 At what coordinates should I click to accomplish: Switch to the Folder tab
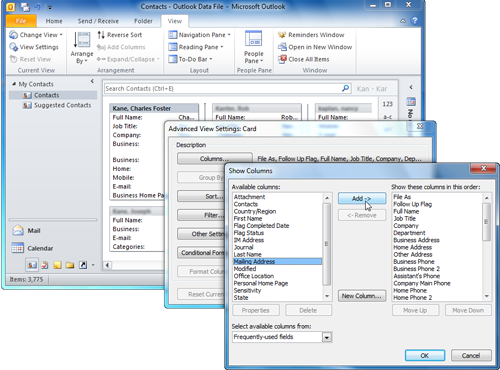[x=143, y=21]
